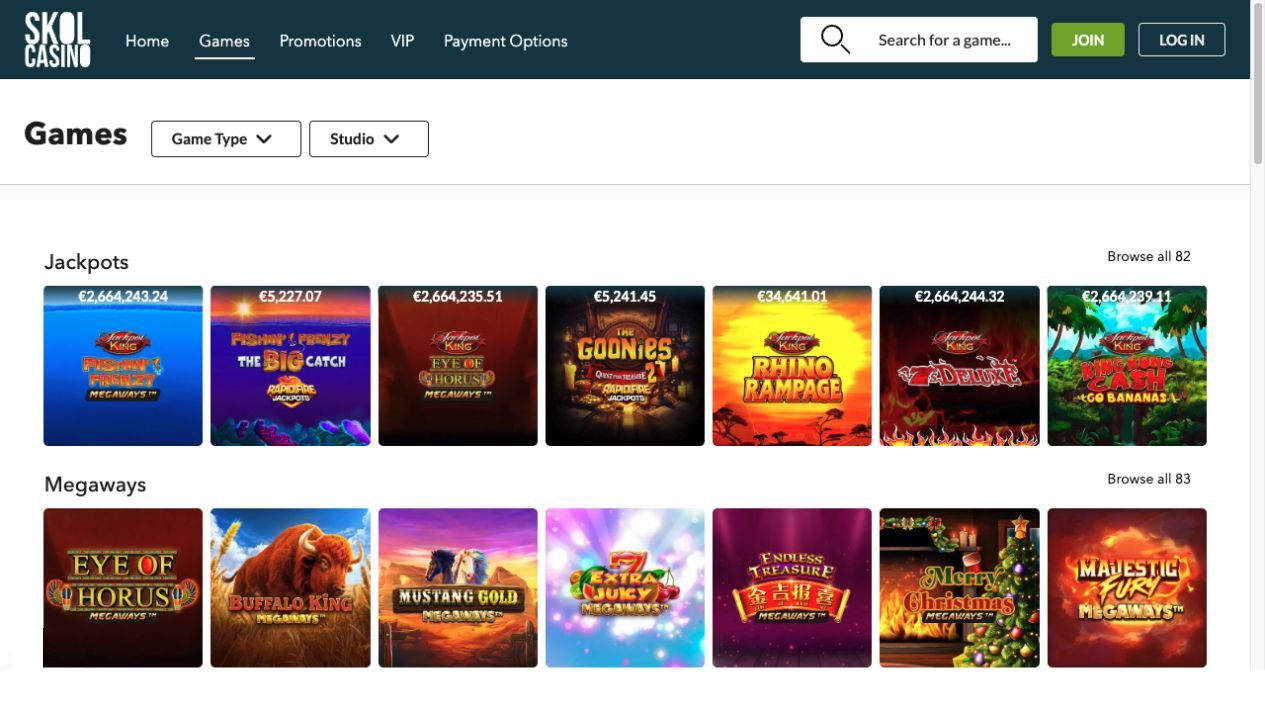Viewport: 1265px width, 712px height.
Task: Open the Rhino Rampage game tile
Action: pos(792,366)
